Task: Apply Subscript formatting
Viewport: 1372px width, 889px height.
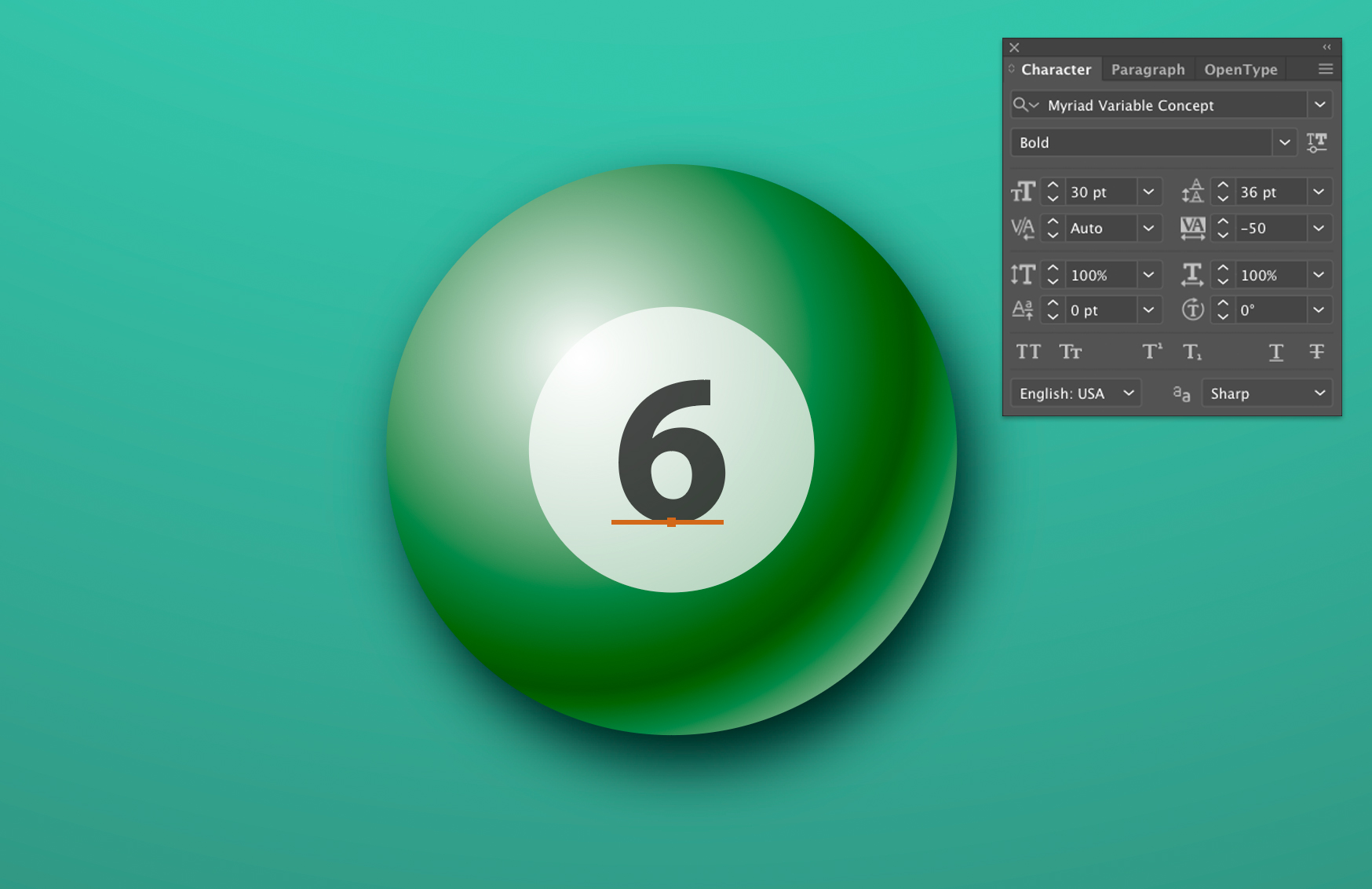Action: pyautogui.click(x=1192, y=352)
